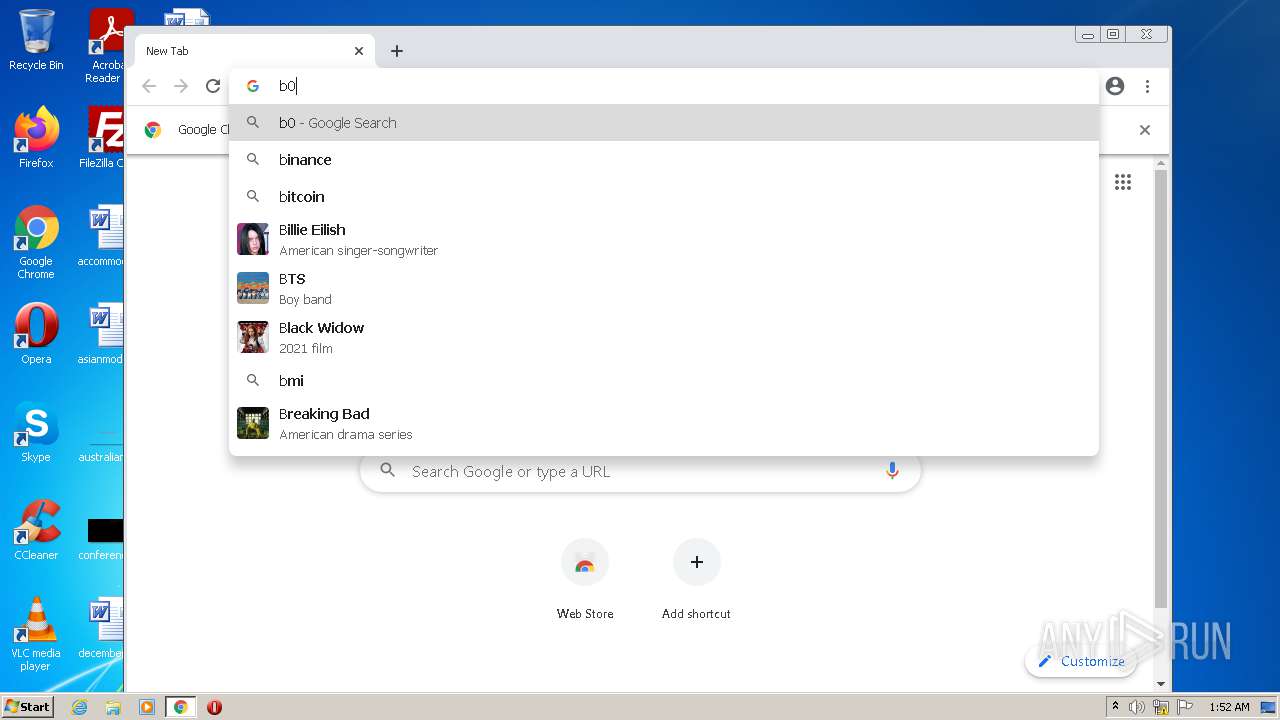This screenshot has height=720, width=1280.
Task: Select Breaking Bad suggestion
Action: coord(664,423)
